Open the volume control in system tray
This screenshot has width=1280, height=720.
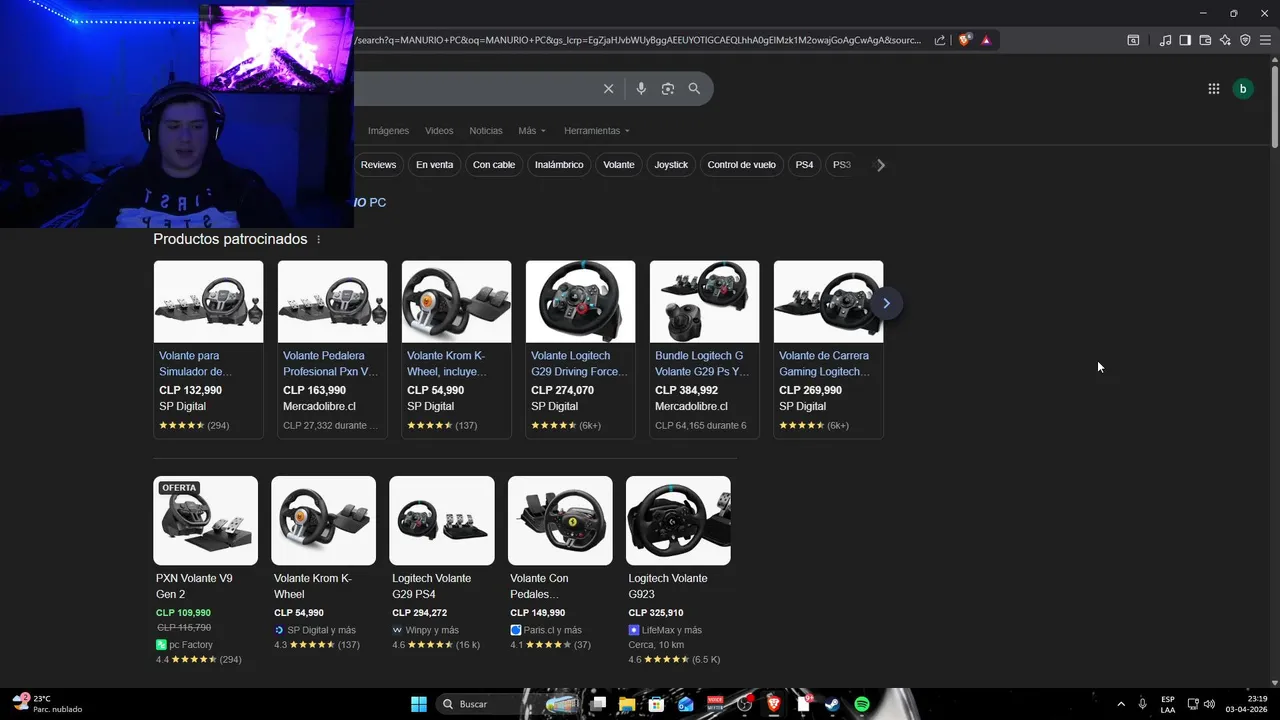coord(1210,704)
